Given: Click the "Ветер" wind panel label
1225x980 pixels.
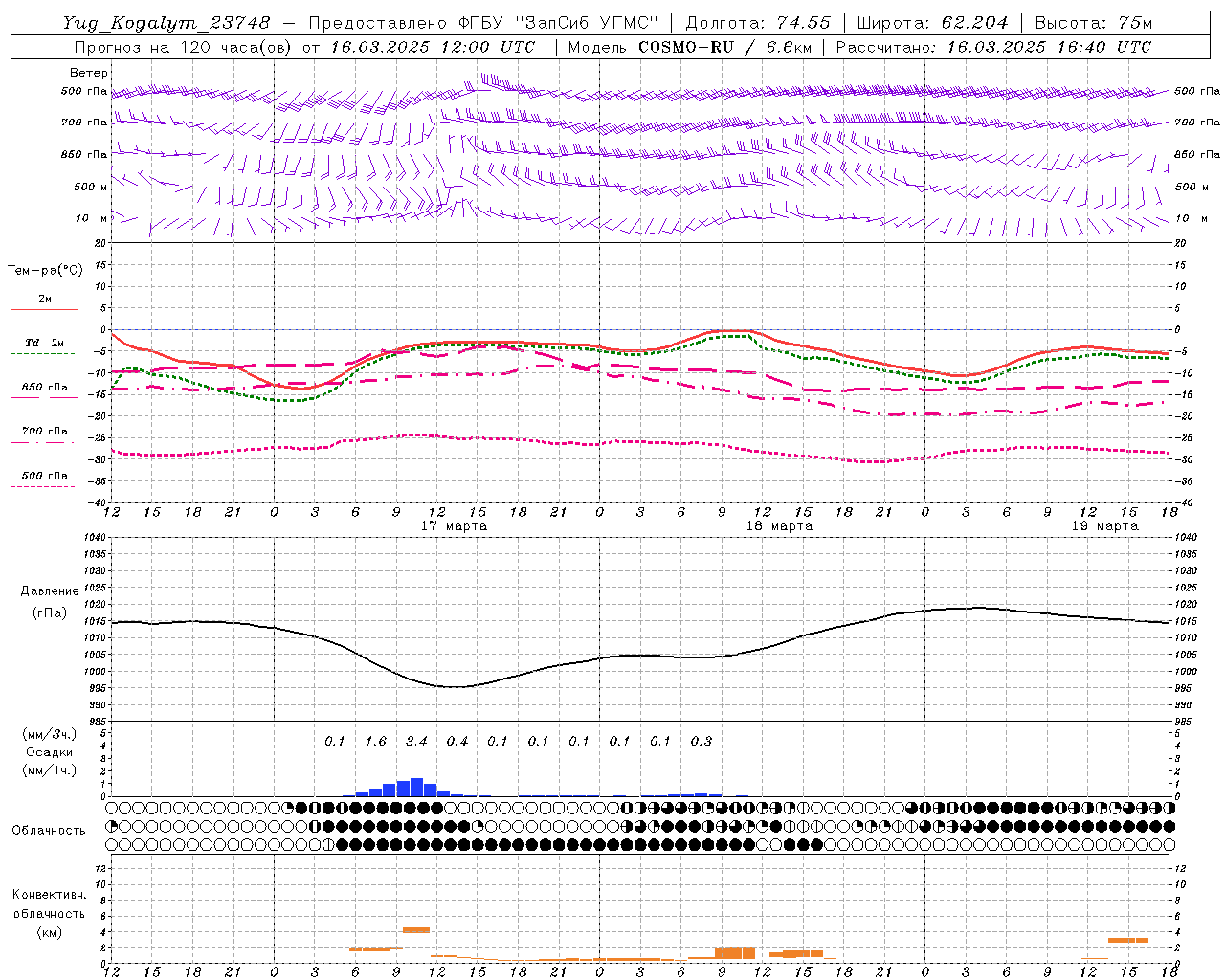Looking at the screenshot, I should [89, 73].
